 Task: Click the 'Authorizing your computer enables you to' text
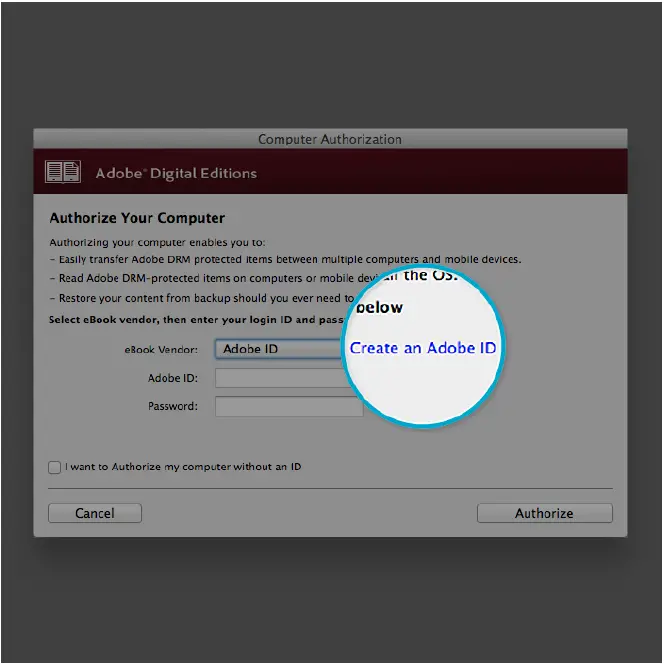[x=158, y=243]
